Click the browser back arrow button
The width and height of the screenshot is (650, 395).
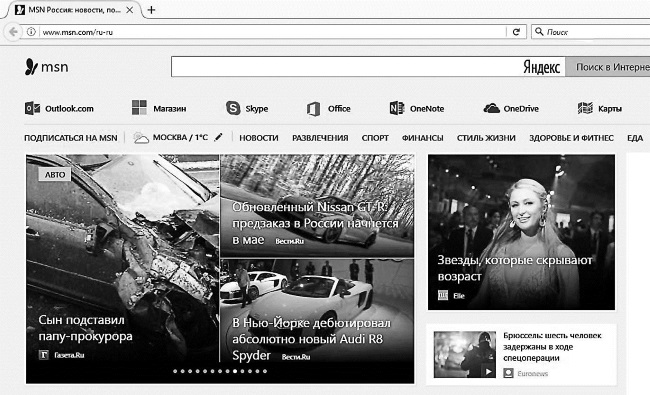pyautogui.click(x=13, y=32)
